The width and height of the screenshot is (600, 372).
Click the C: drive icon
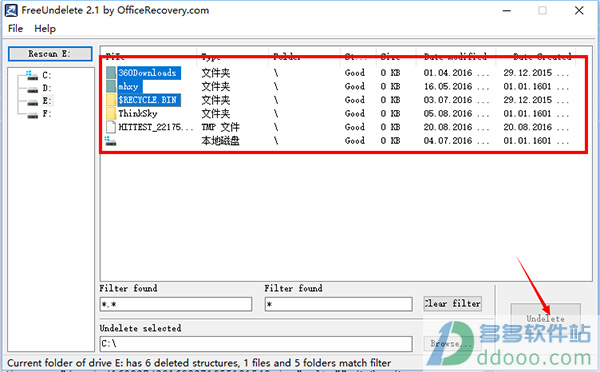[32, 75]
